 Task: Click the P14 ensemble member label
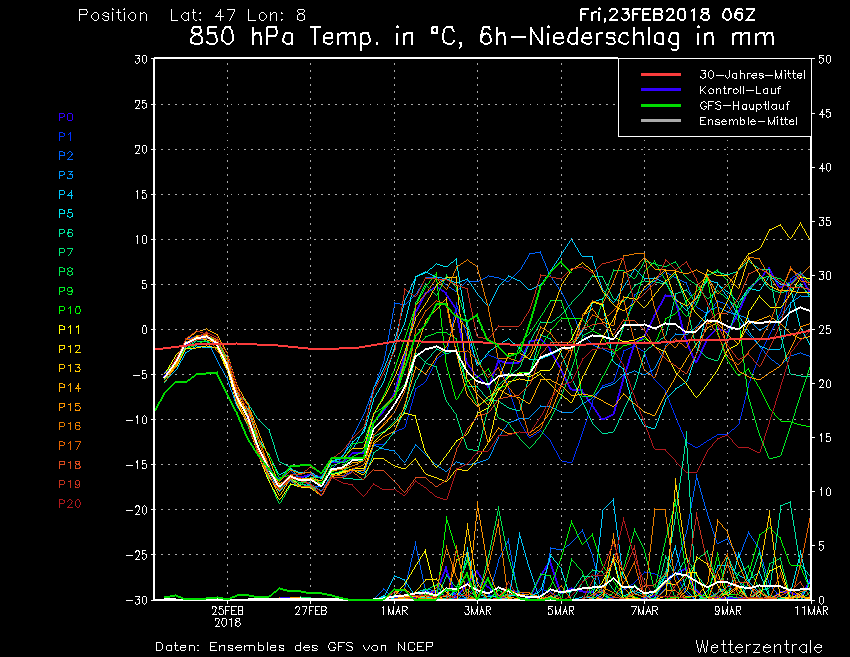tap(69, 388)
